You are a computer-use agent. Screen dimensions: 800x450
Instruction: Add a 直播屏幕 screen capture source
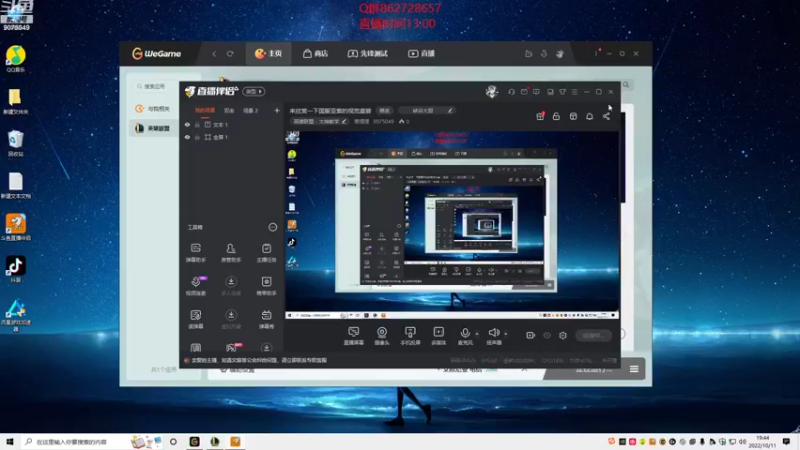click(354, 336)
